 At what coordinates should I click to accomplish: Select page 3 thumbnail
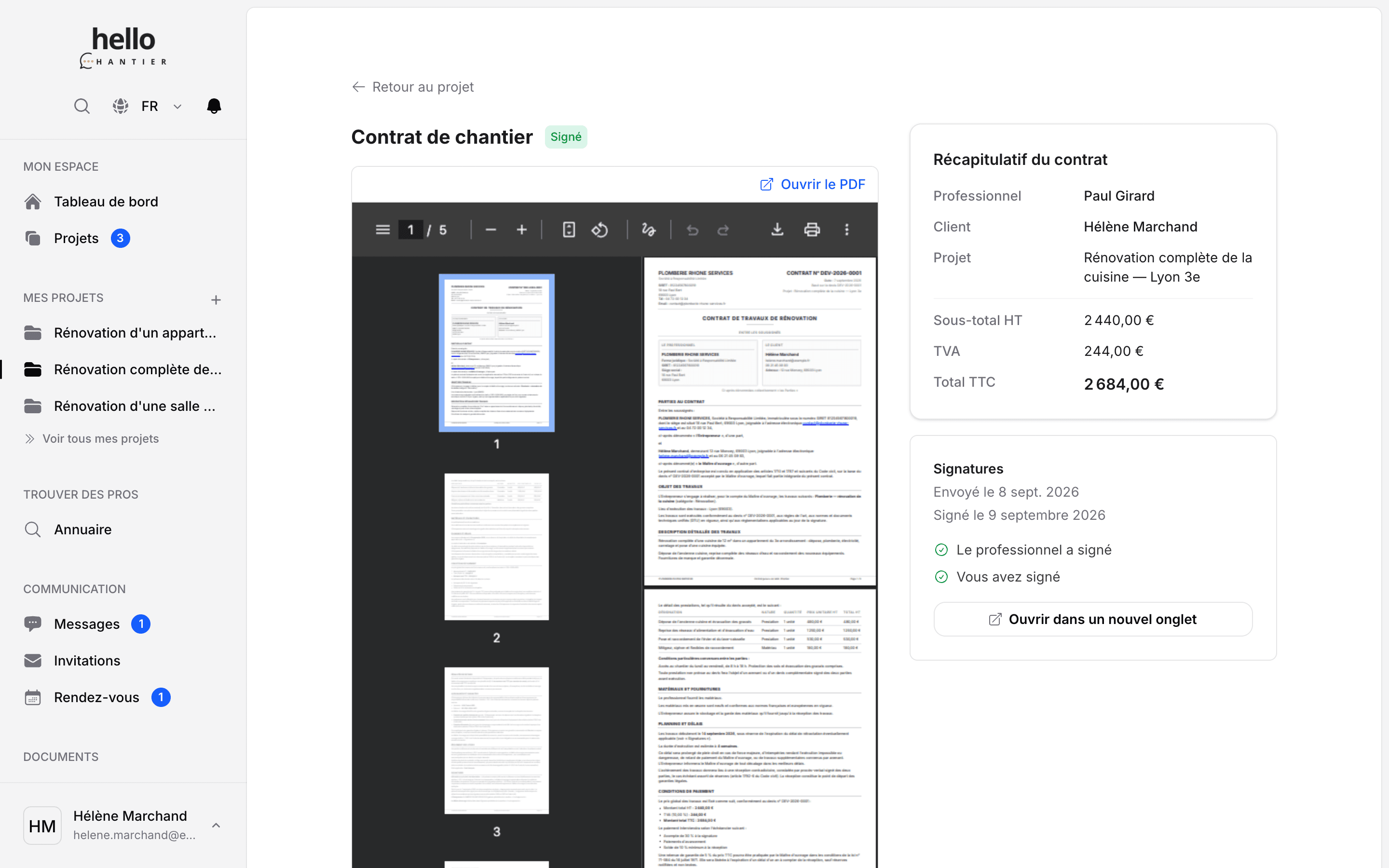(496, 741)
